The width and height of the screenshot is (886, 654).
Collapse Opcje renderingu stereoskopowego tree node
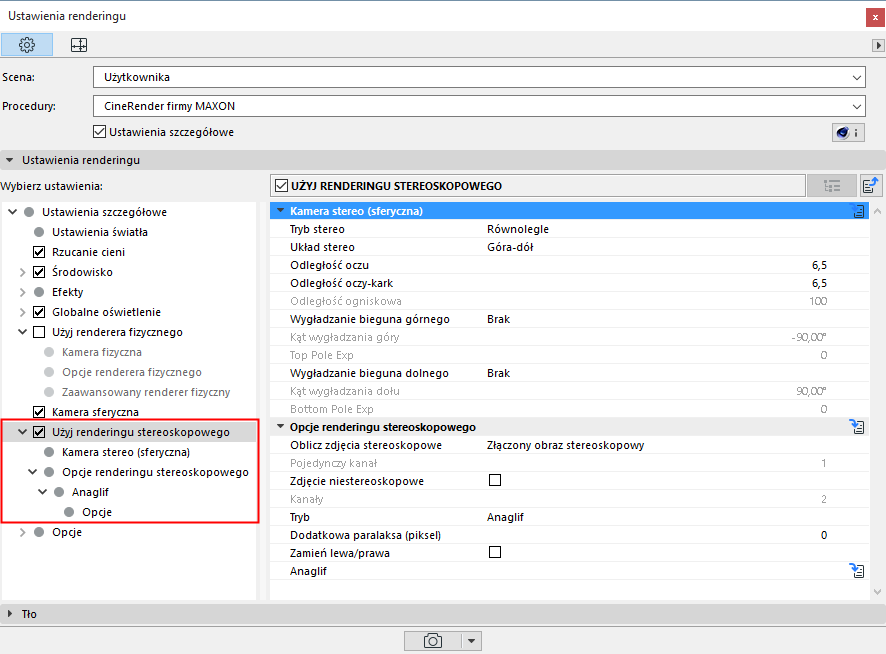click(x=33, y=472)
